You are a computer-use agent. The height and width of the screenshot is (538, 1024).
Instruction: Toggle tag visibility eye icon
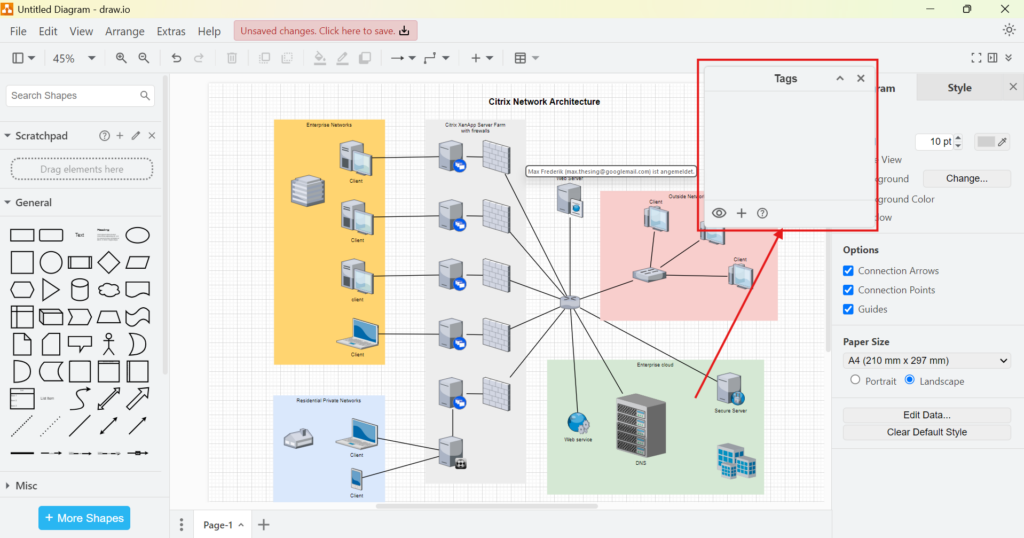tap(719, 213)
